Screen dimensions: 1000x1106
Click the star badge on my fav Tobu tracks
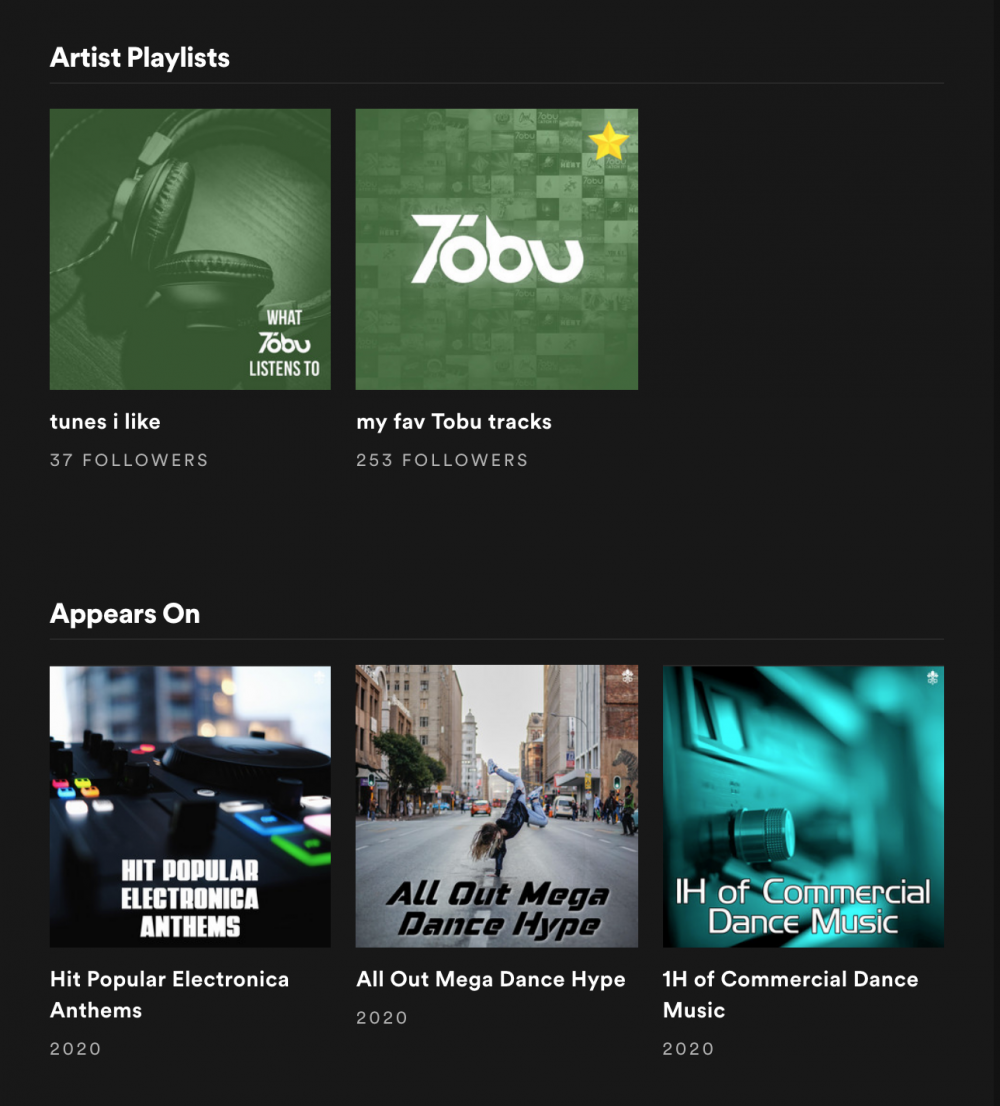[606, 143]
